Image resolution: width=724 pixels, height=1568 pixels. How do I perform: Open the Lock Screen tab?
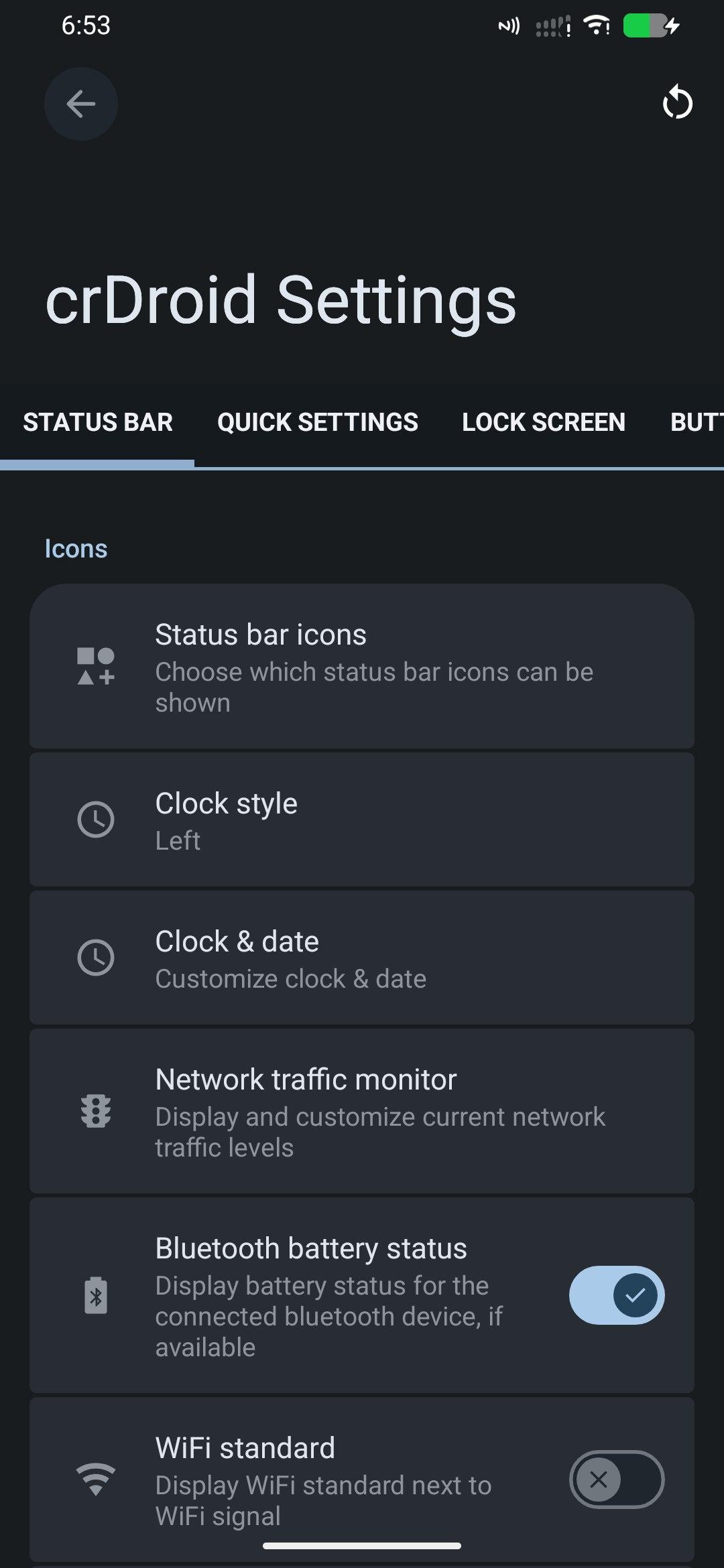pyautogui.click(x=543, y=422)
